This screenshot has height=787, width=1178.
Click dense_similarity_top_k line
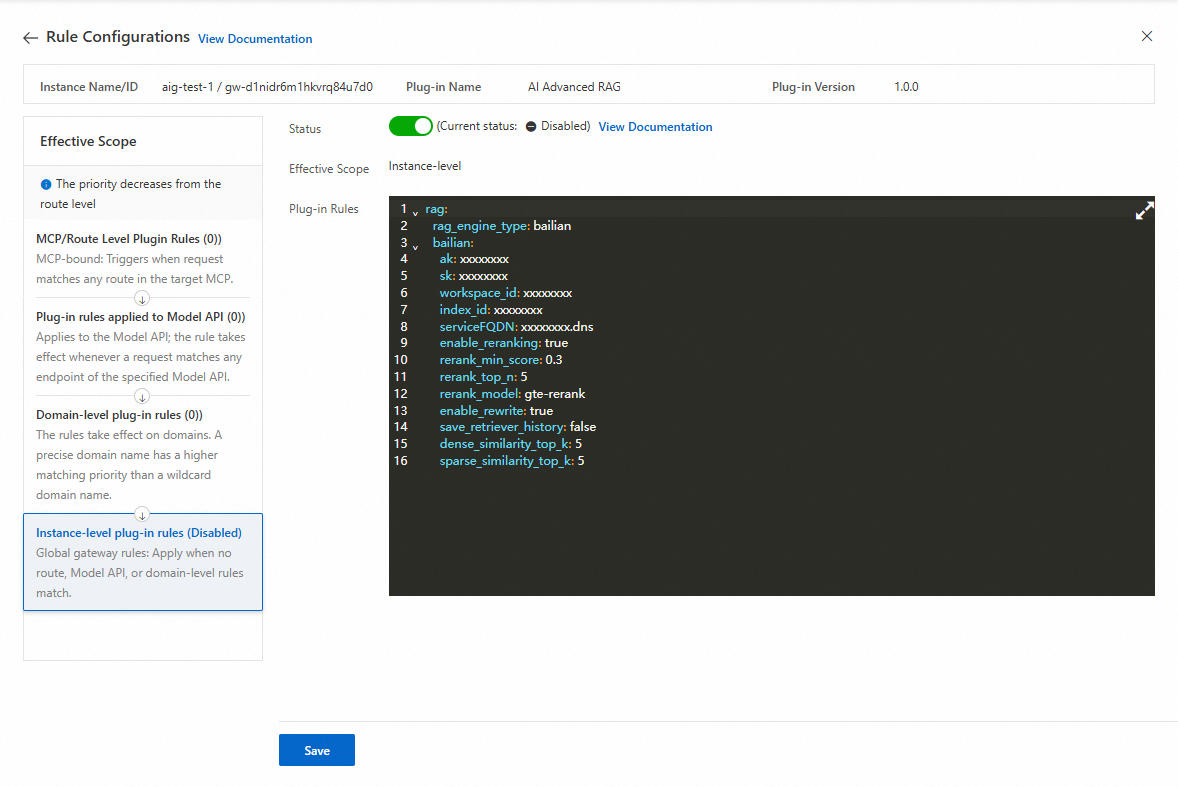click(x=510, y=444)
